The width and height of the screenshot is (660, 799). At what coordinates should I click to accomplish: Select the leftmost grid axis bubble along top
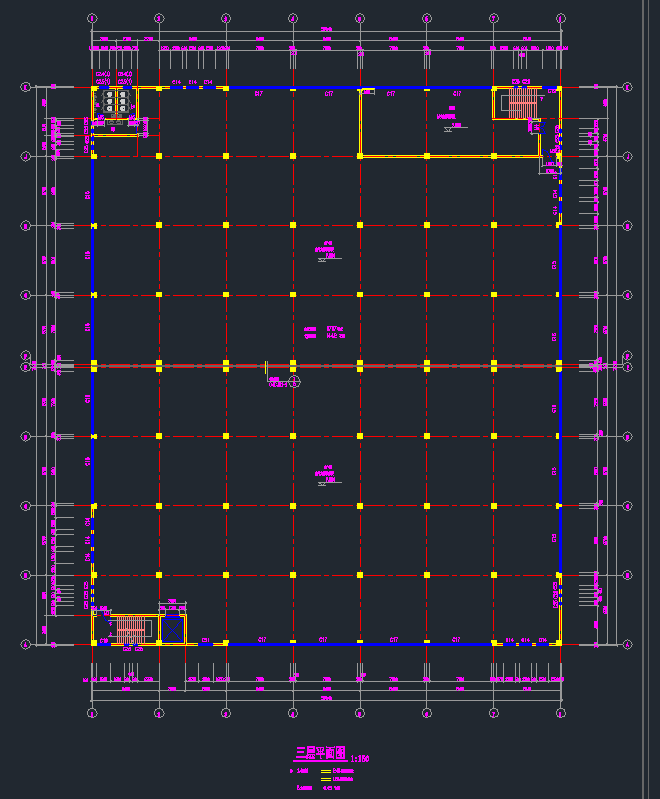coord(92,18)
